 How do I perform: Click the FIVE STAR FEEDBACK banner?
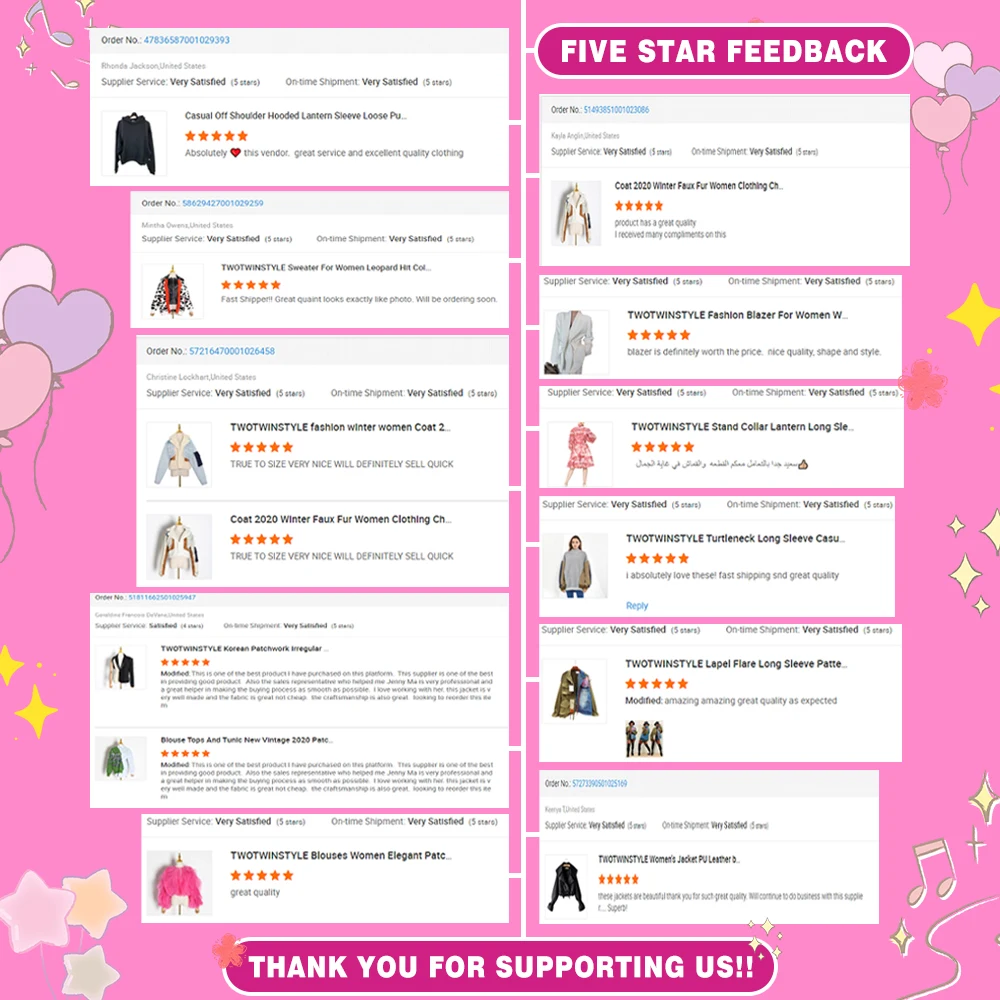pos(724,51)
